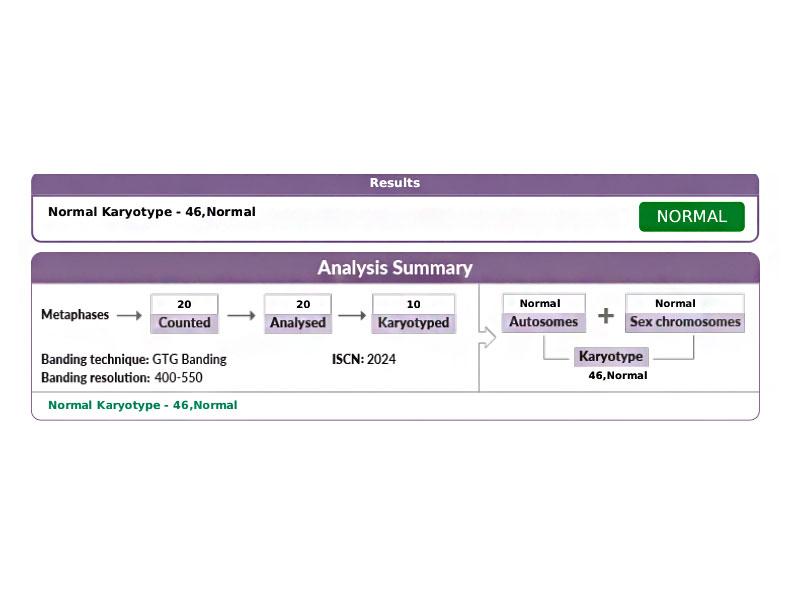The image size is (800, 590).
Task: Click the plus sign between Autosomes and Sex chromosomes
Action: pyautogui.click(x=606, y=316)
